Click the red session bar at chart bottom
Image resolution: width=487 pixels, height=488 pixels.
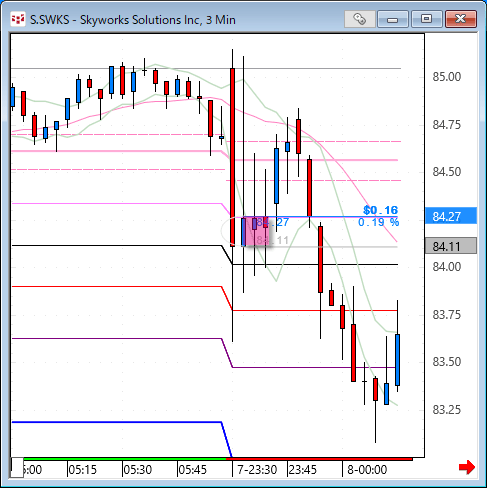coord(319,459)
